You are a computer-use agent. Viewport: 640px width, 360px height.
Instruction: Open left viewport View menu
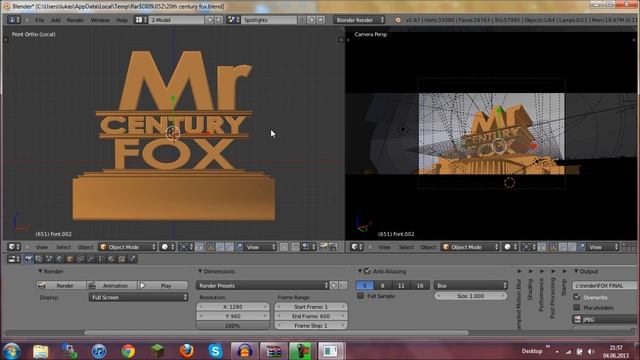click(42, 247)
